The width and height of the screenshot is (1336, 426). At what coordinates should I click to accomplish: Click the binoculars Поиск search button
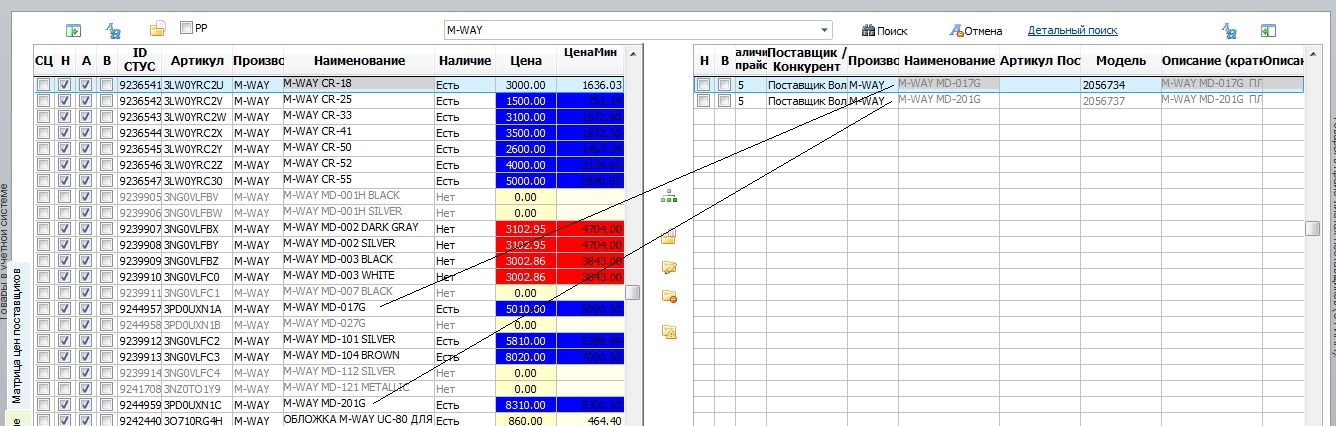click(x=885, y=31)
